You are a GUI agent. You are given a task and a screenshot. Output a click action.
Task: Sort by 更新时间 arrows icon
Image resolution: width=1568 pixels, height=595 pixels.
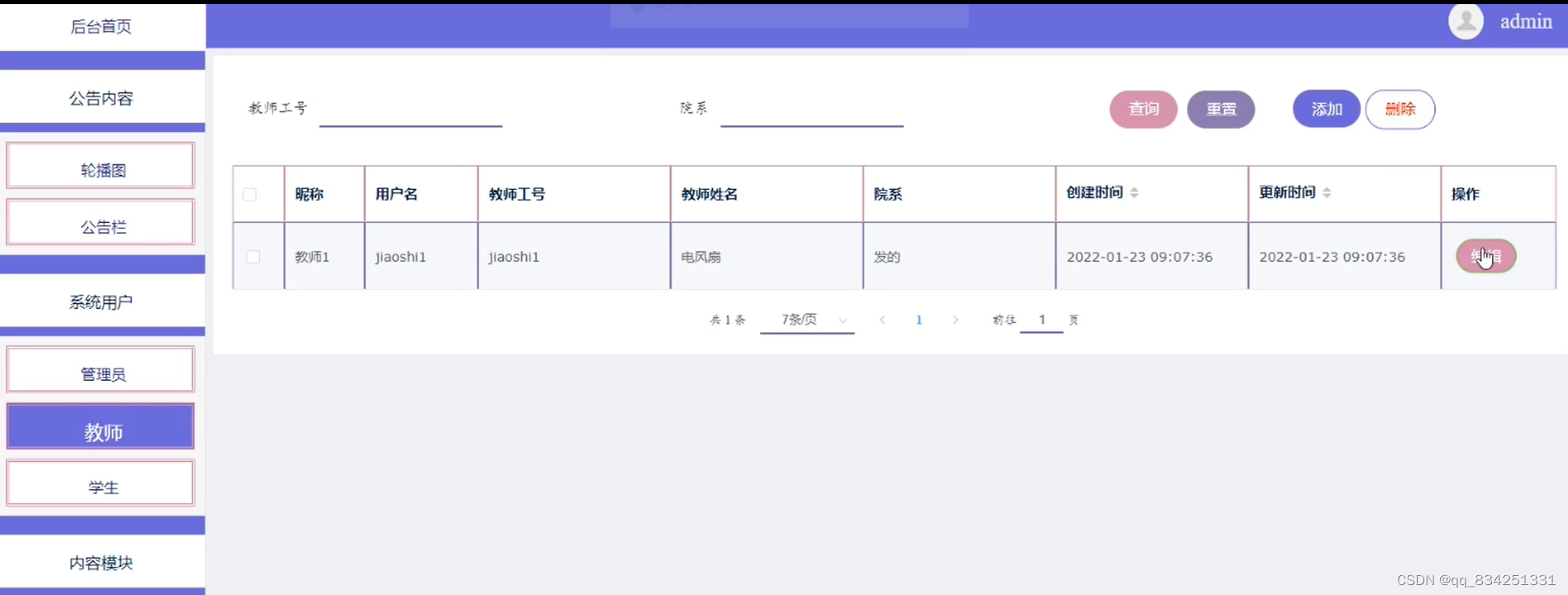coord(1327,193)
